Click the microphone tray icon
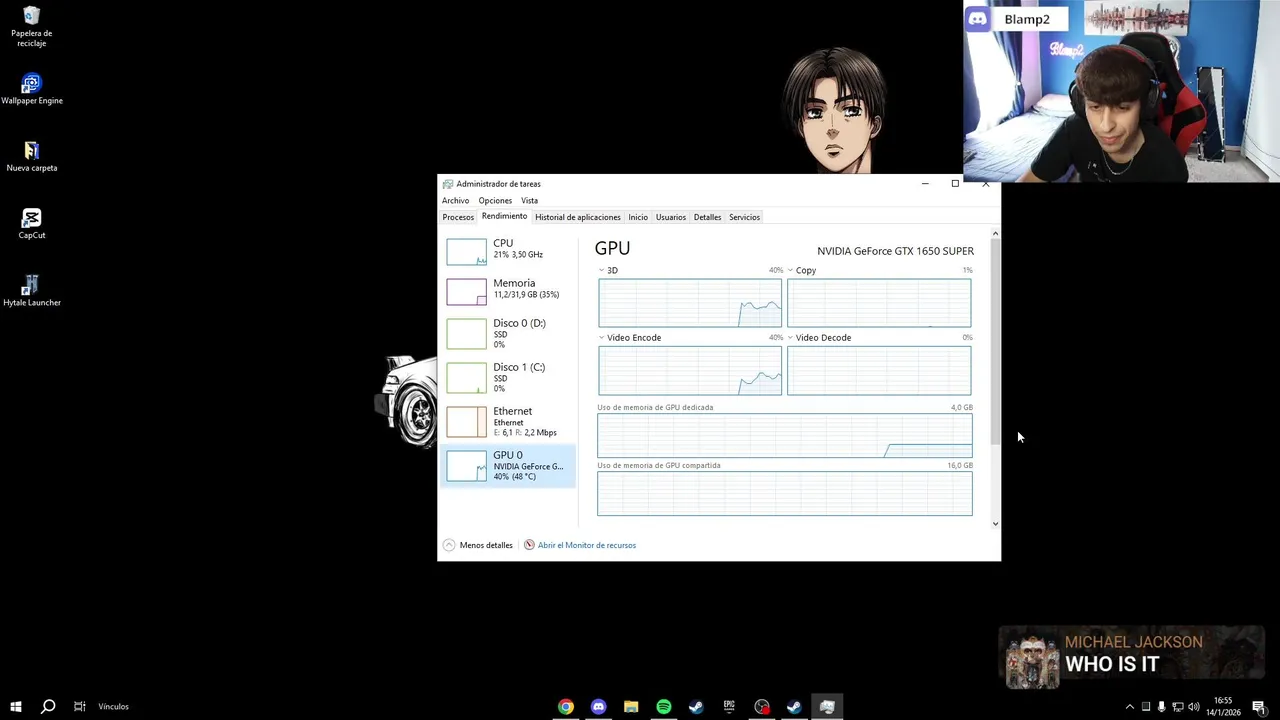The width and height of the screenshot is (1280, 720). 1161,707
